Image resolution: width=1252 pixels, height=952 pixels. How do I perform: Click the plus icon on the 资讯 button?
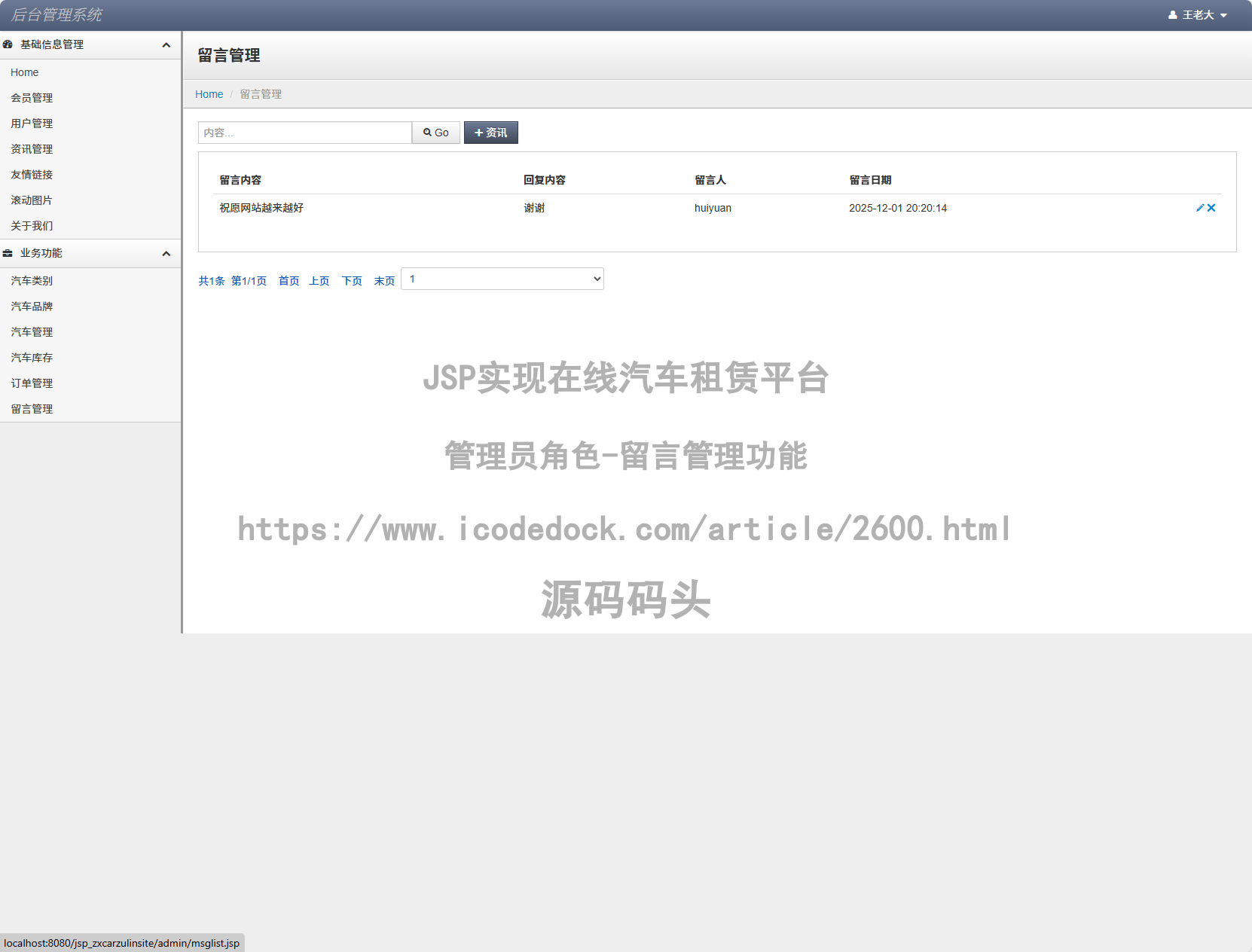[x=479, y=132]
